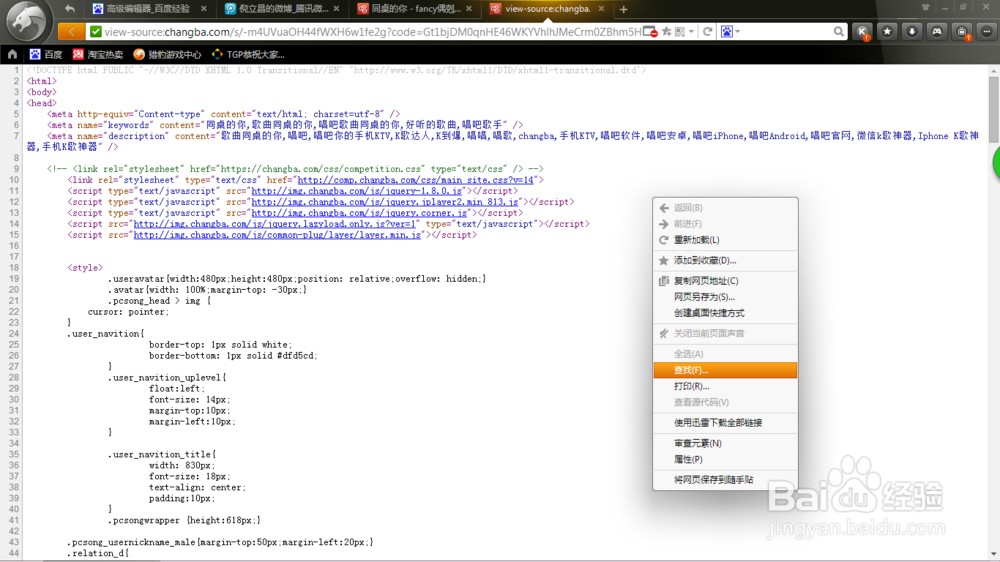
Task: Go back with the orange back button
Action: coord(71,31)
